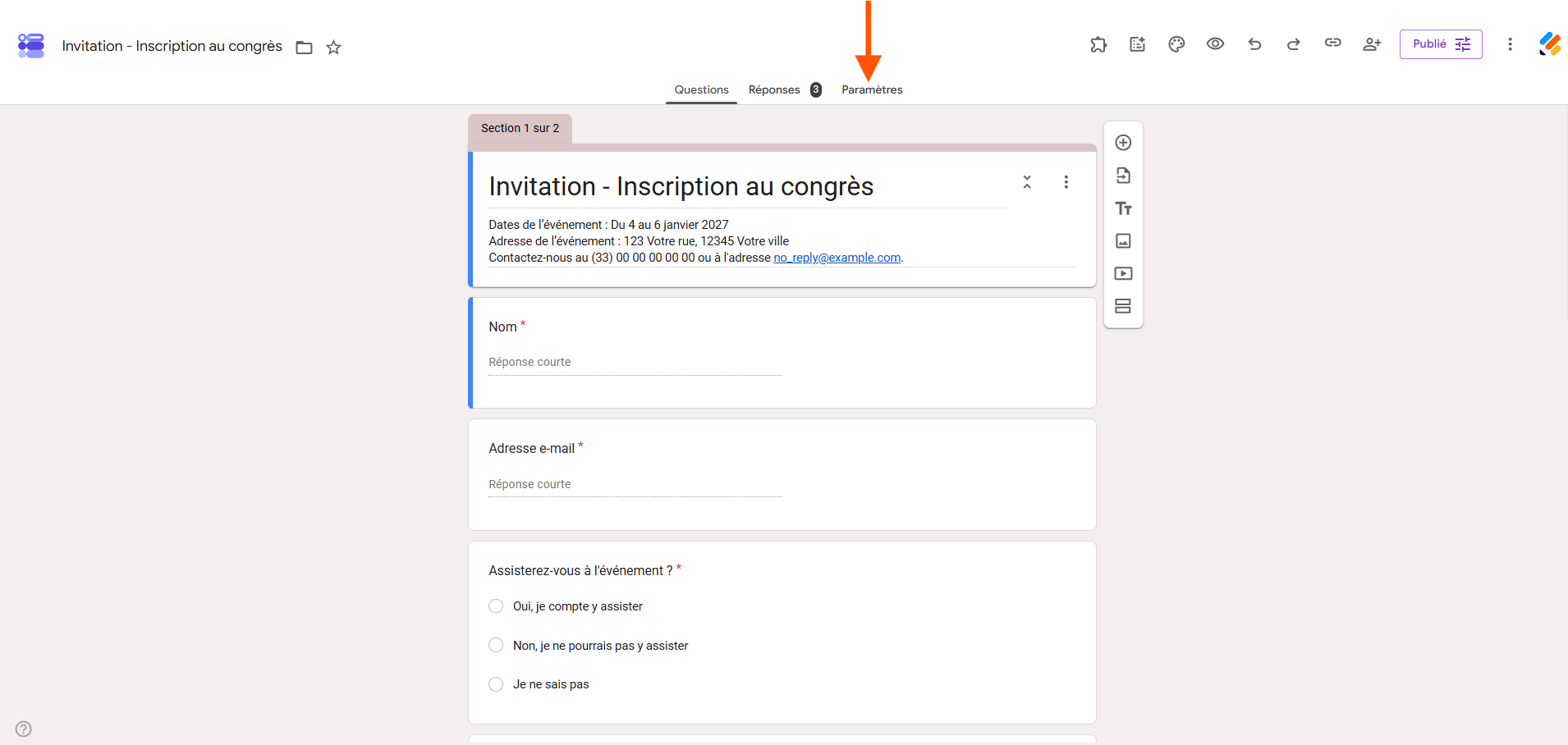Screen dimensions: 1568x745
Task: Customize theme with palette icon
Action: [1176, 44]
